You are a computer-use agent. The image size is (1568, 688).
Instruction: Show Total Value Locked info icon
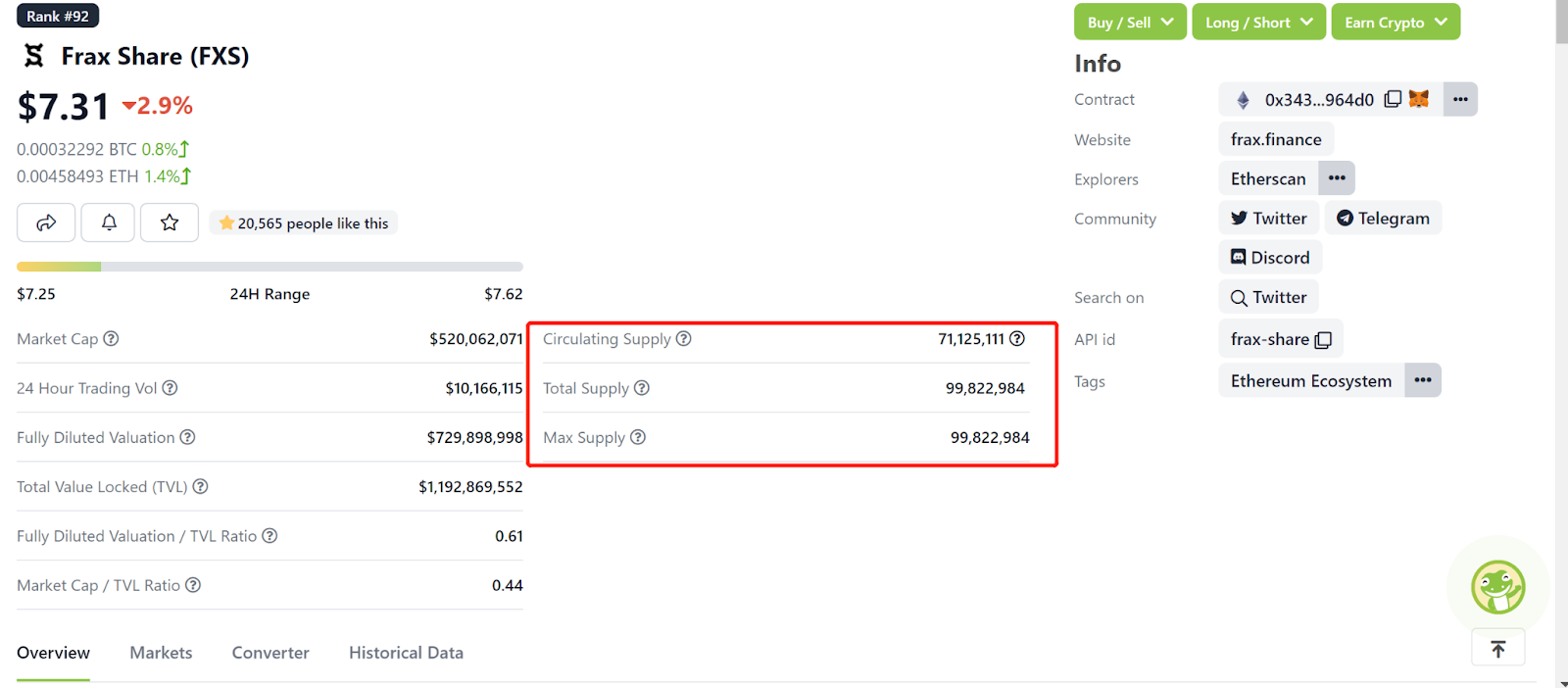(200, 486)
